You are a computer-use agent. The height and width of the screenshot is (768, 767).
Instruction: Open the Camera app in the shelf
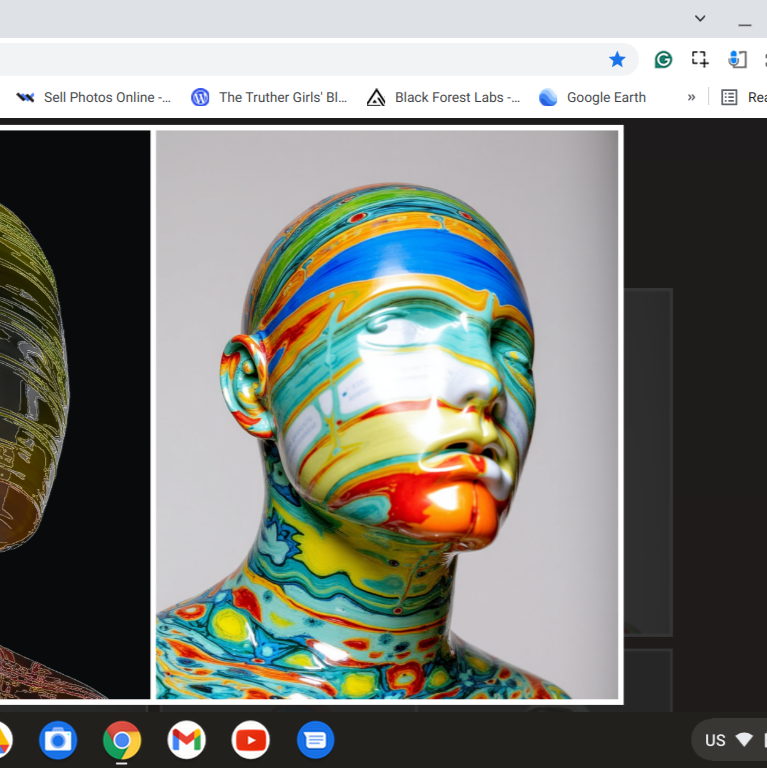[58, 740]
